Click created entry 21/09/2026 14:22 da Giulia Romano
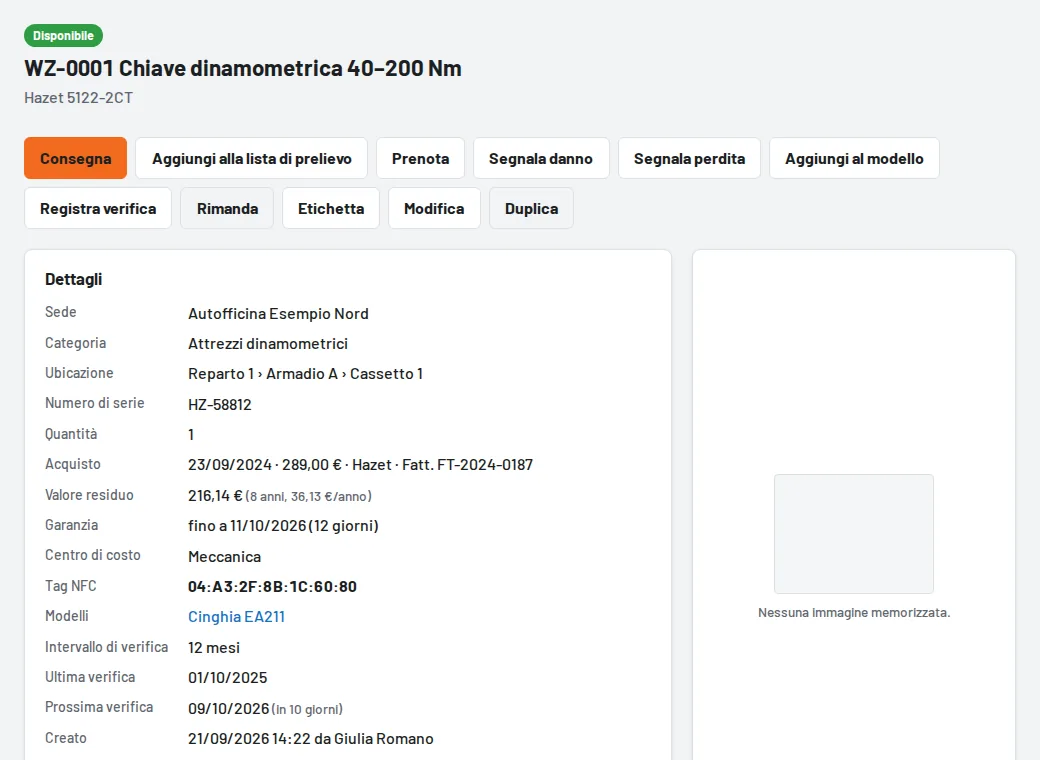 (311, 739)
